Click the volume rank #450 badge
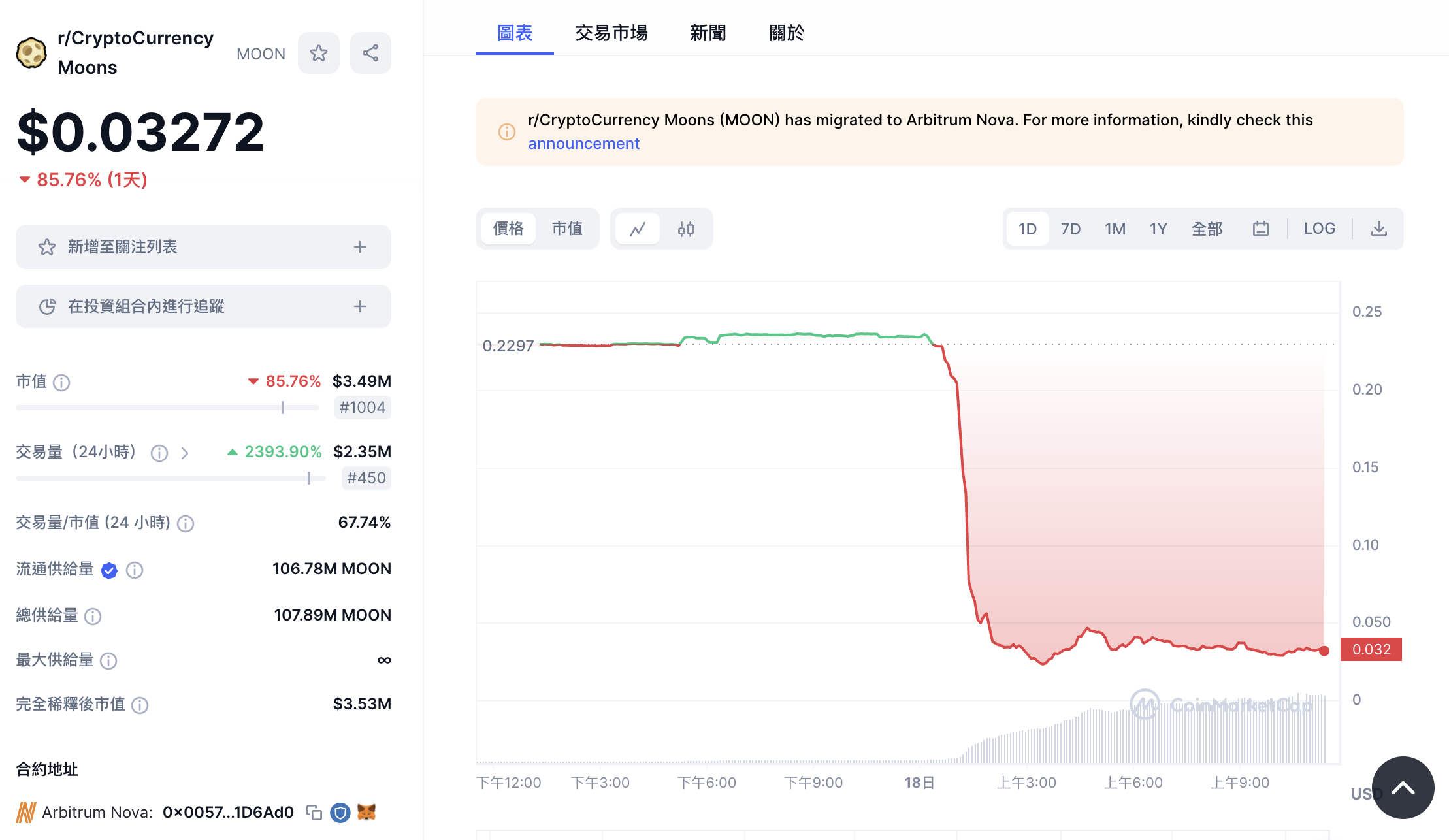Screen dimensions: 1449x840 pos(366,478)
